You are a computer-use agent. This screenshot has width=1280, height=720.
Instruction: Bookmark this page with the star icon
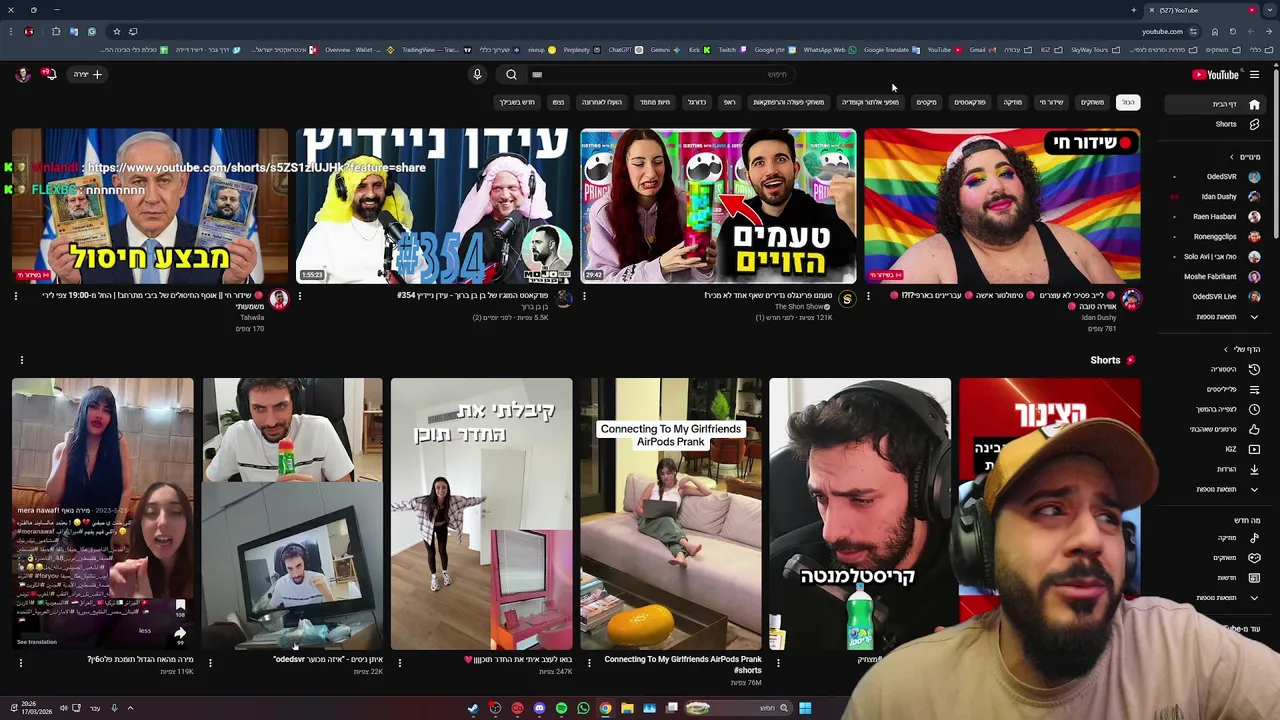(x=116, y=31)
